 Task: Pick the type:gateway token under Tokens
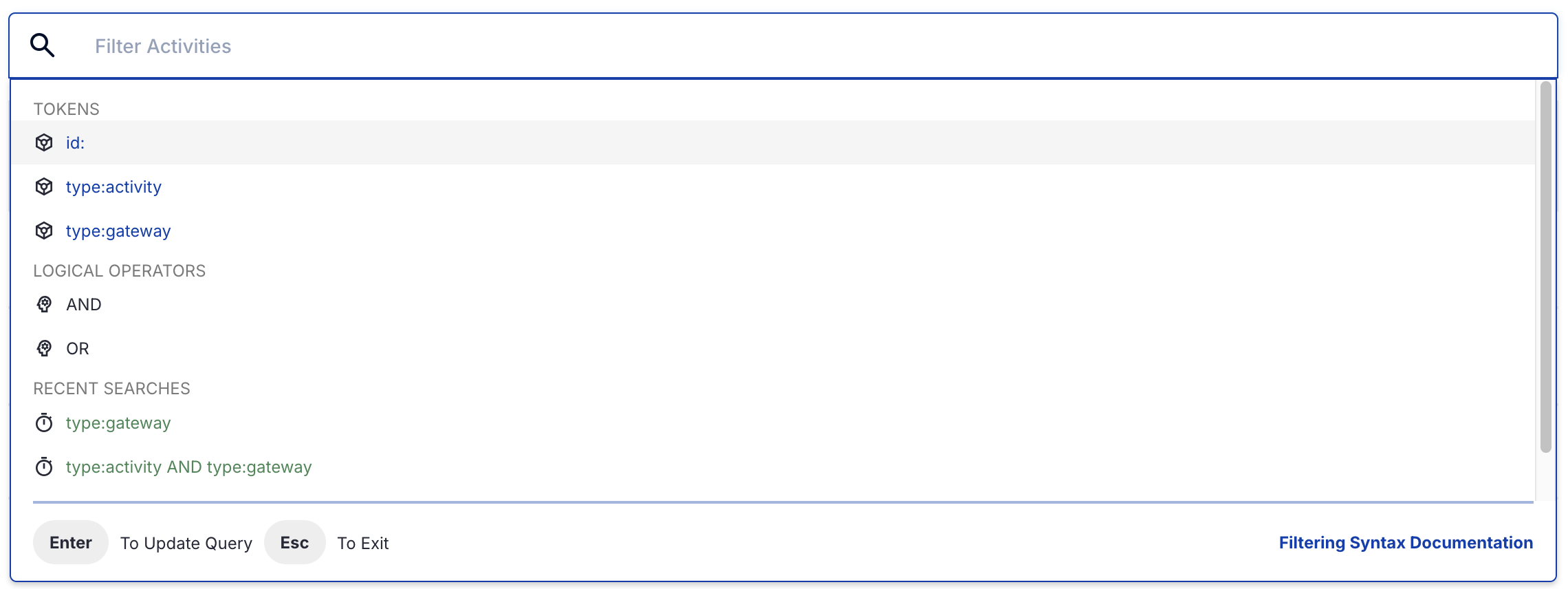(x=773, y=231)
